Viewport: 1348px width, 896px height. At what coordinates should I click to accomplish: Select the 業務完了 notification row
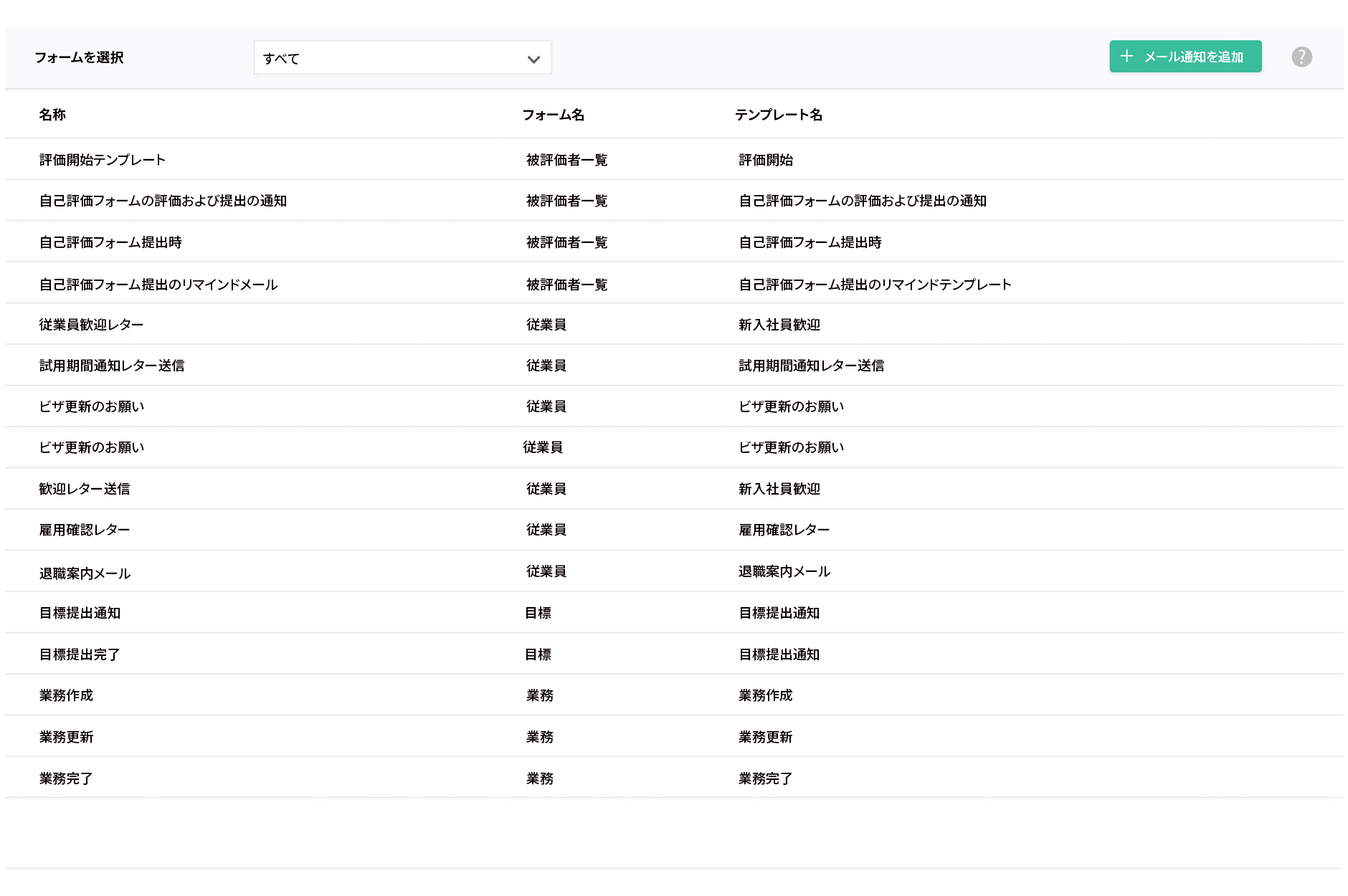[67, 778]
